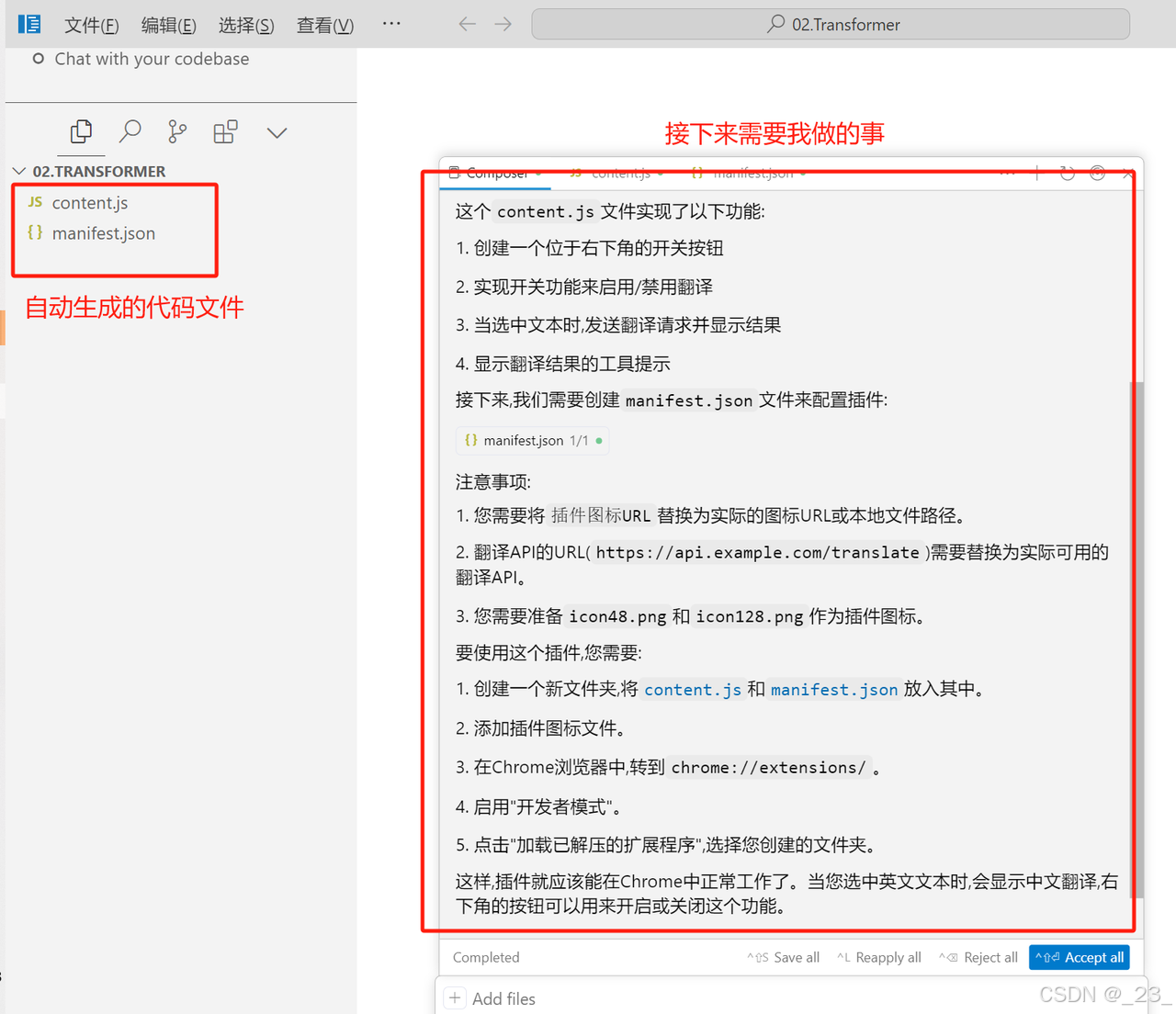The height and width of the screenshot is (1014, 1176).
Task: Open the Extensions panel icon
Action: coord(225,131)
